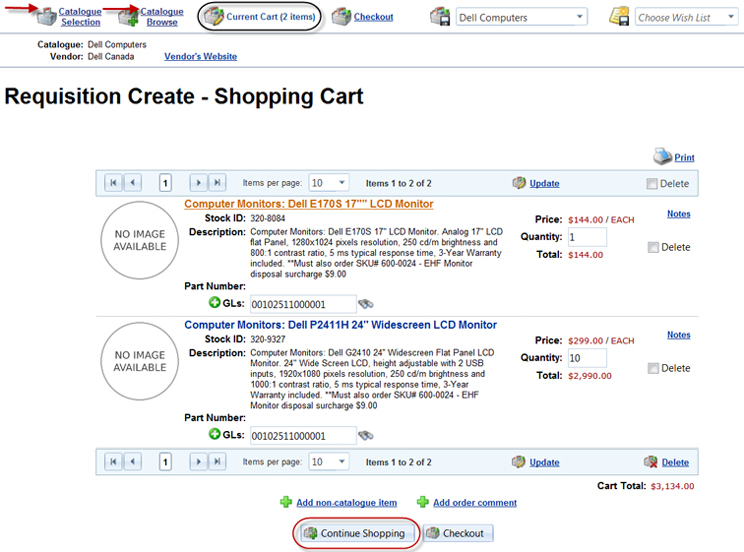Click next page arrow in top pager
744x552 pixels.
pyautogui.click(x=198, y=183)
